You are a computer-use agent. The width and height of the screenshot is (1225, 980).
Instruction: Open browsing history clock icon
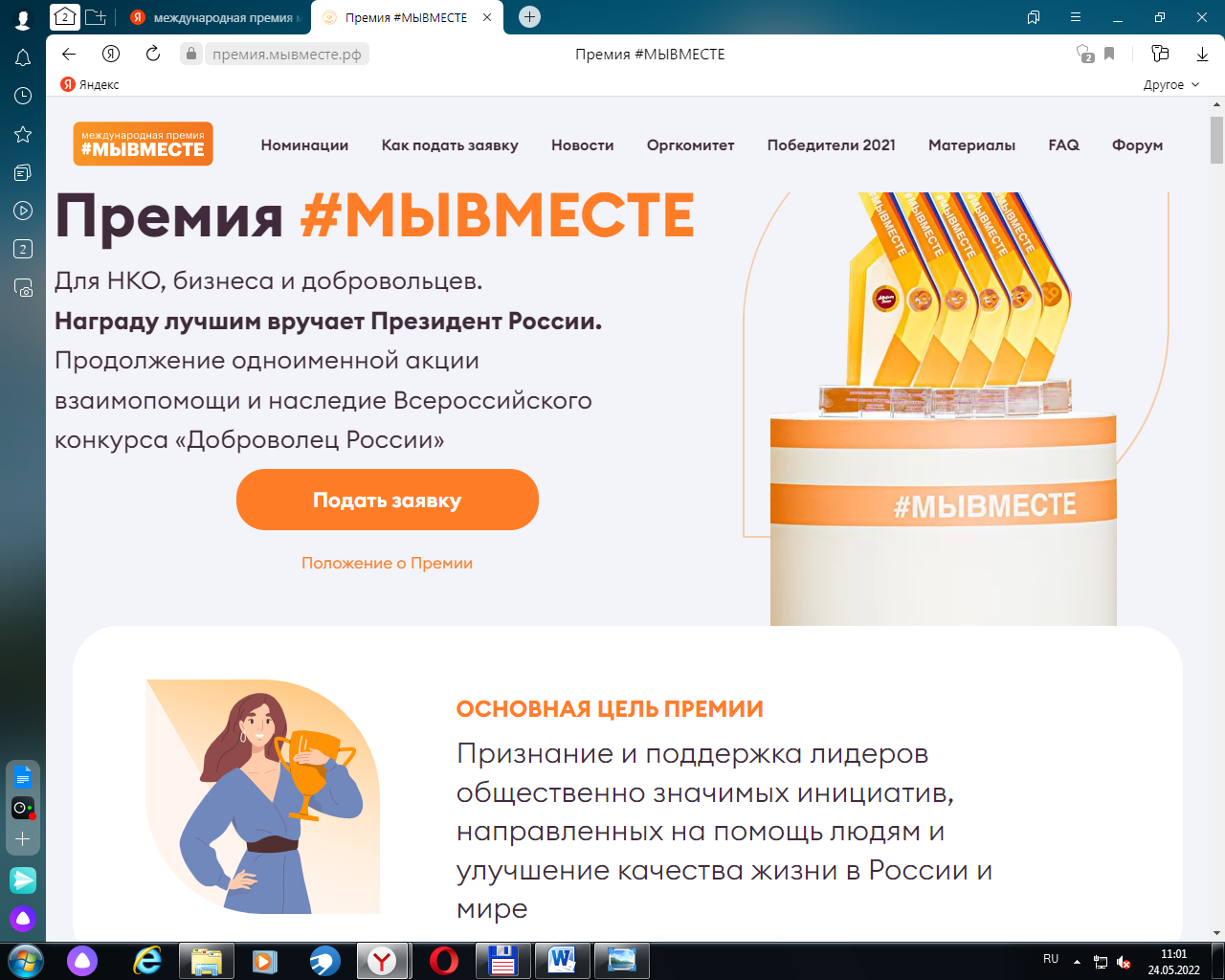click(x=23, y=96)
